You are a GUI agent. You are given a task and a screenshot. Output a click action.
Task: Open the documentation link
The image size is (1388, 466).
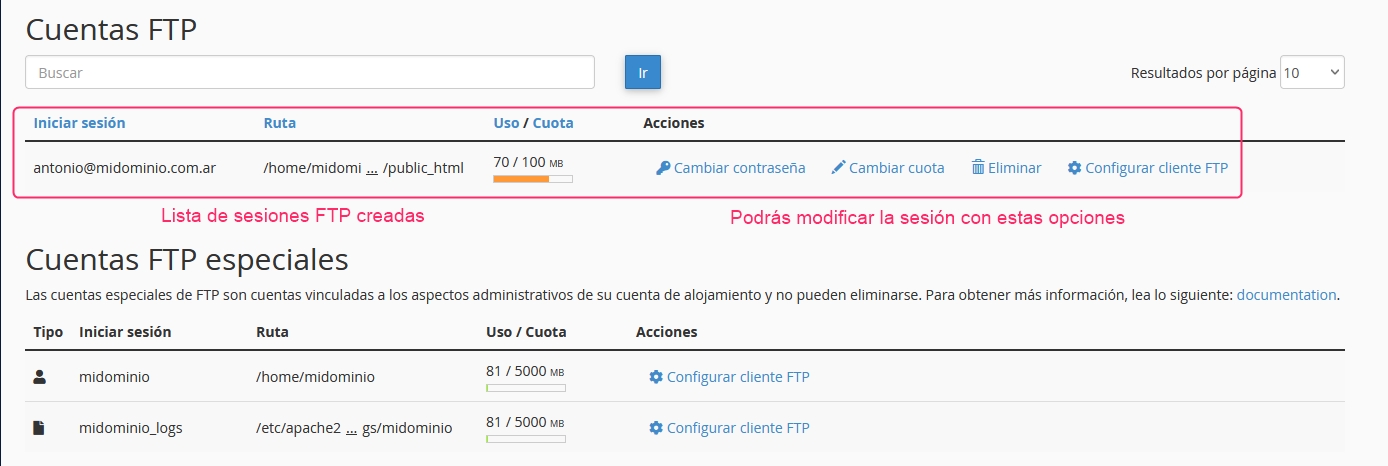click(1286, 295)
